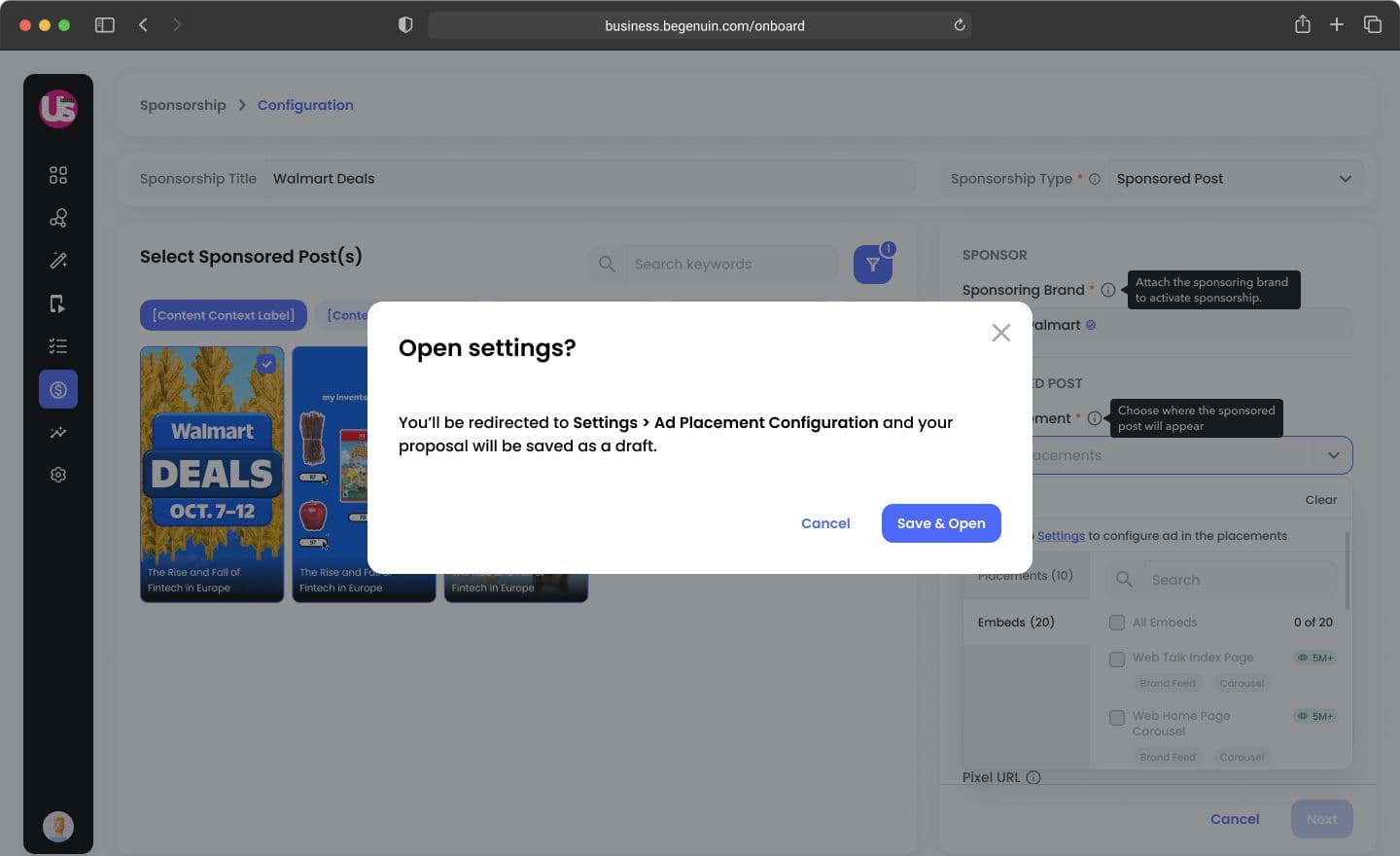
Task: Select the magic wand icon in sidebar
Action: point(58,261)
